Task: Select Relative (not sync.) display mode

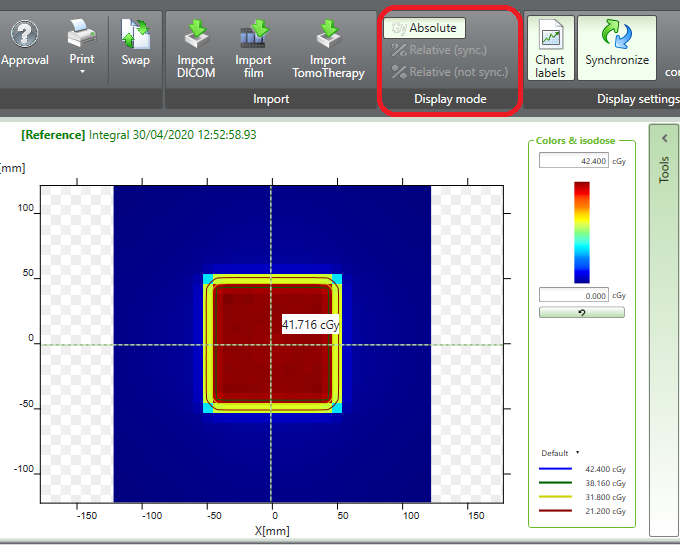Action: [450, 72]
